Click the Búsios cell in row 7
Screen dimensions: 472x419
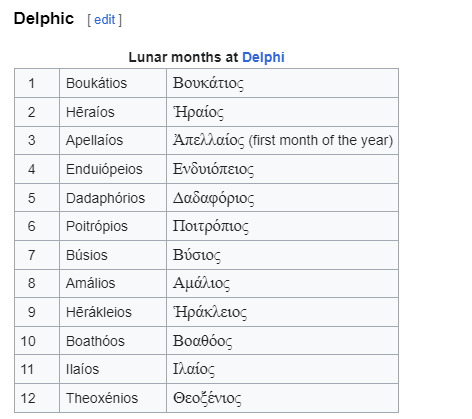[113, 255]
